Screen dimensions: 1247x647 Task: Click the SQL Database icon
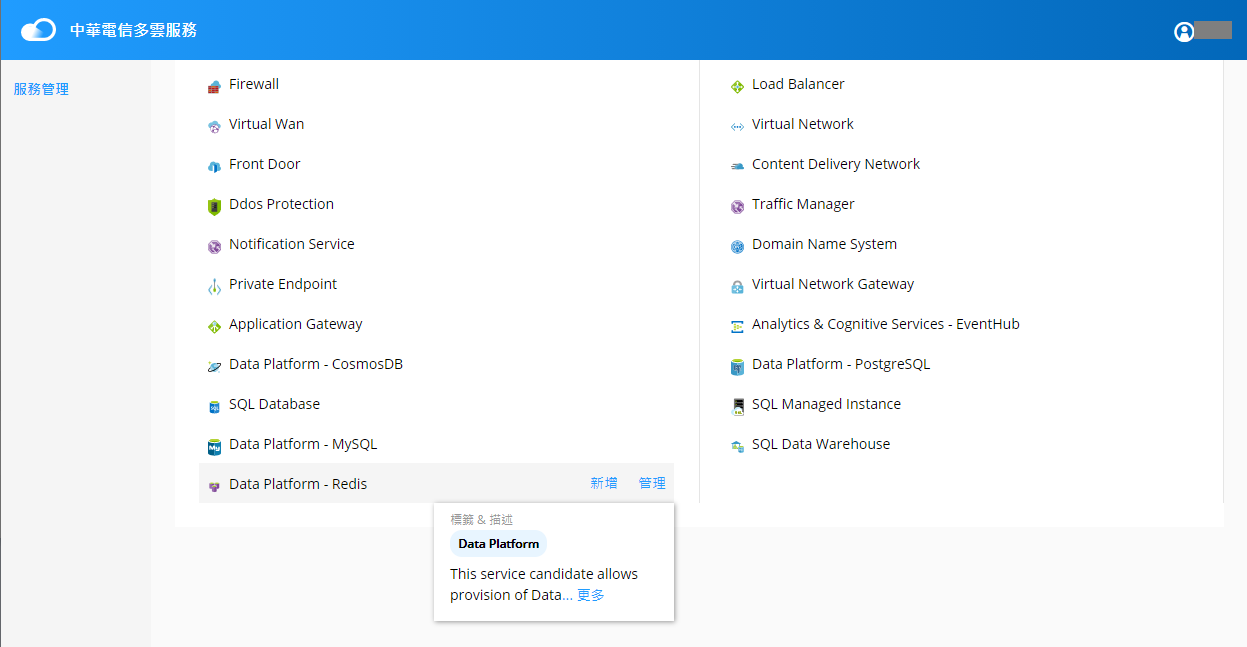[214, 407]
